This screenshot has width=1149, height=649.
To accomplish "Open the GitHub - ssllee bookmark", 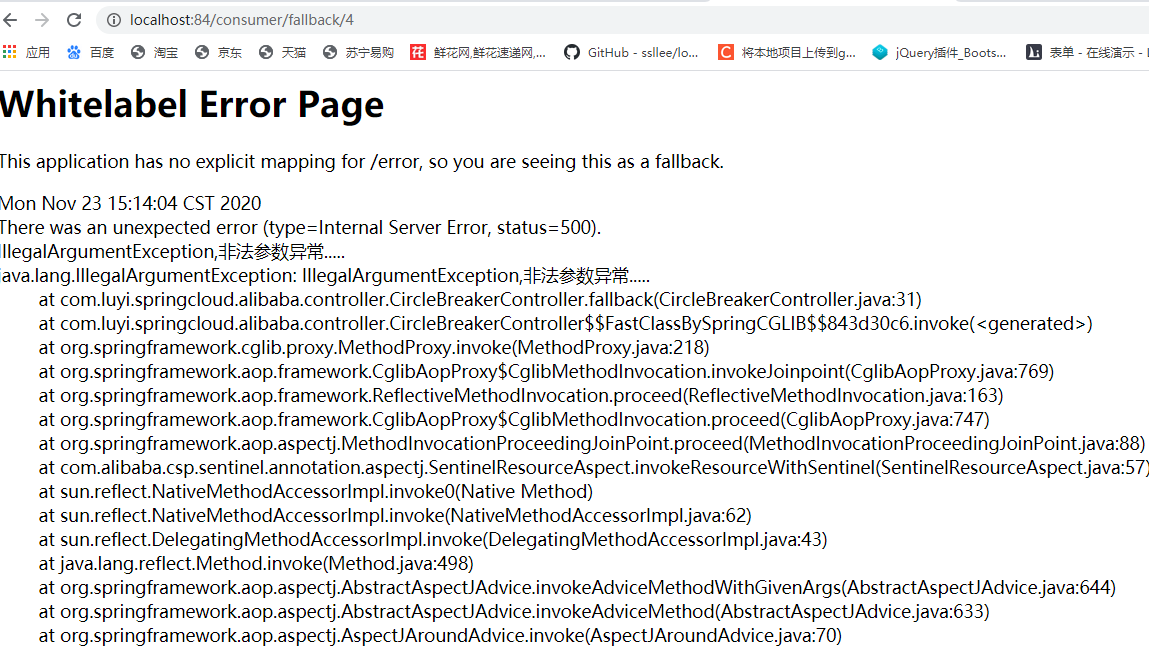I will click(631, 52).
